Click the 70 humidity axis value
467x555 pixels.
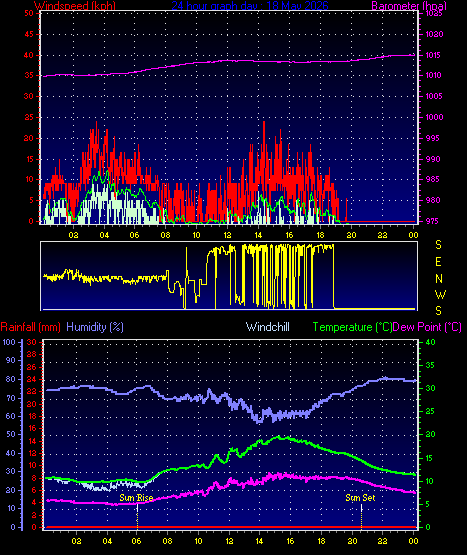click(11, 398)
